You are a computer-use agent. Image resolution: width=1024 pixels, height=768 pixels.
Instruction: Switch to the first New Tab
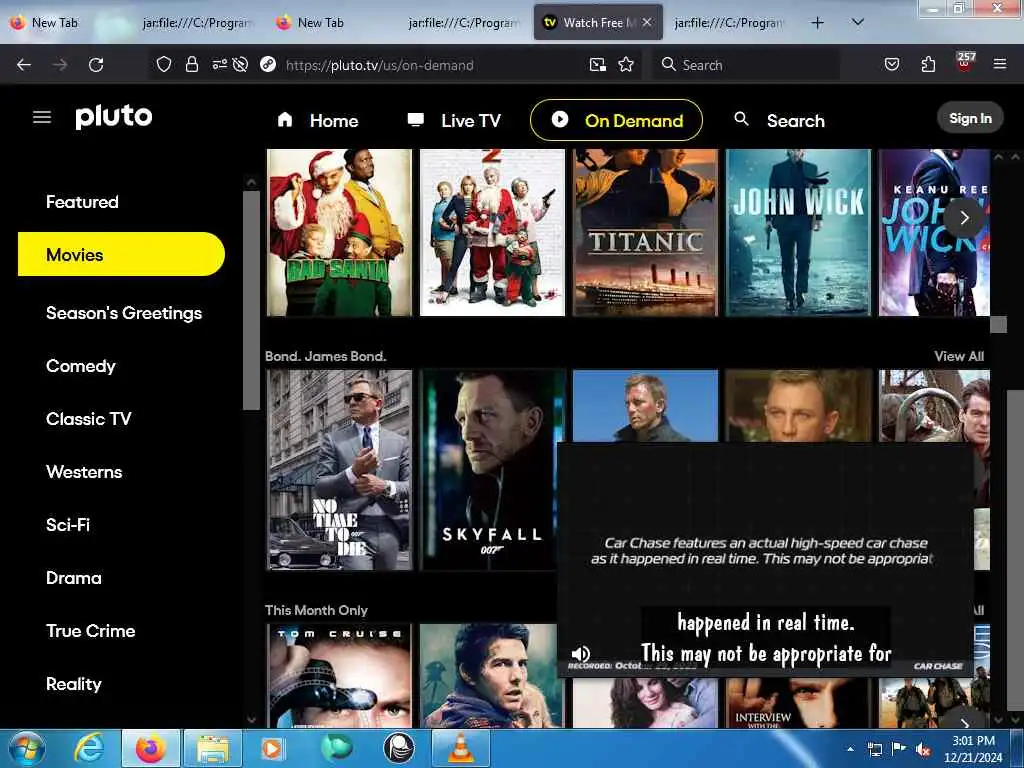(54, 23)
